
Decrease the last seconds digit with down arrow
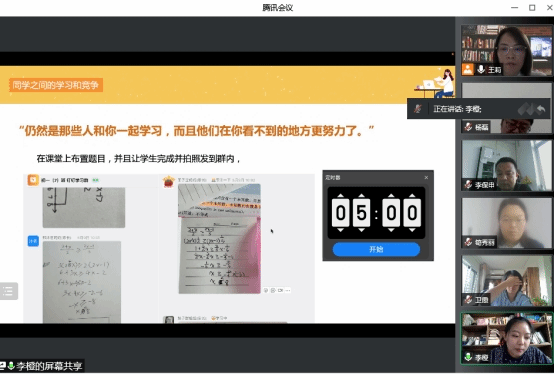tap(412, 230)
